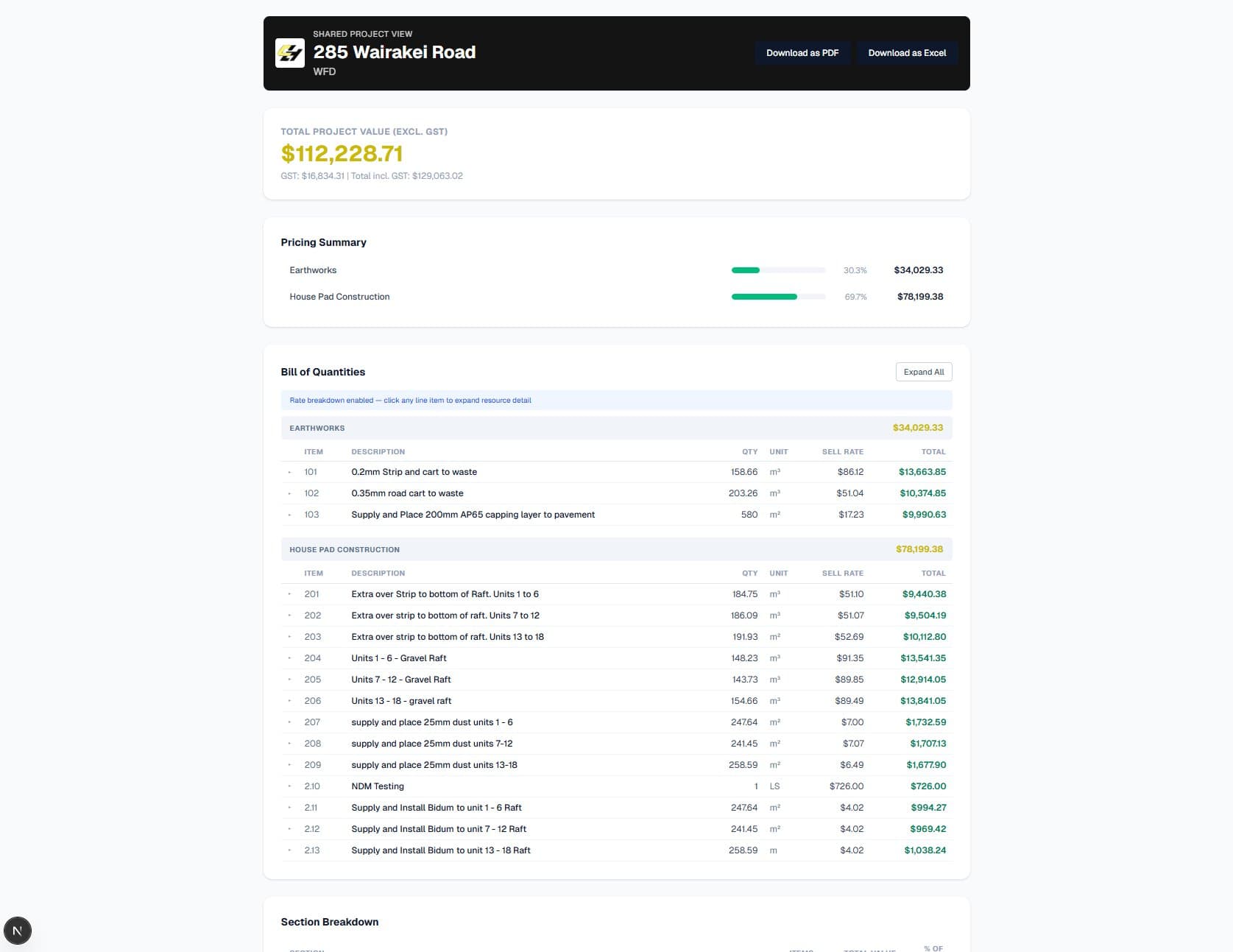Expand all bill of quantities items
The height and width of the screenshot is (952, 1233).
point(924,372)
